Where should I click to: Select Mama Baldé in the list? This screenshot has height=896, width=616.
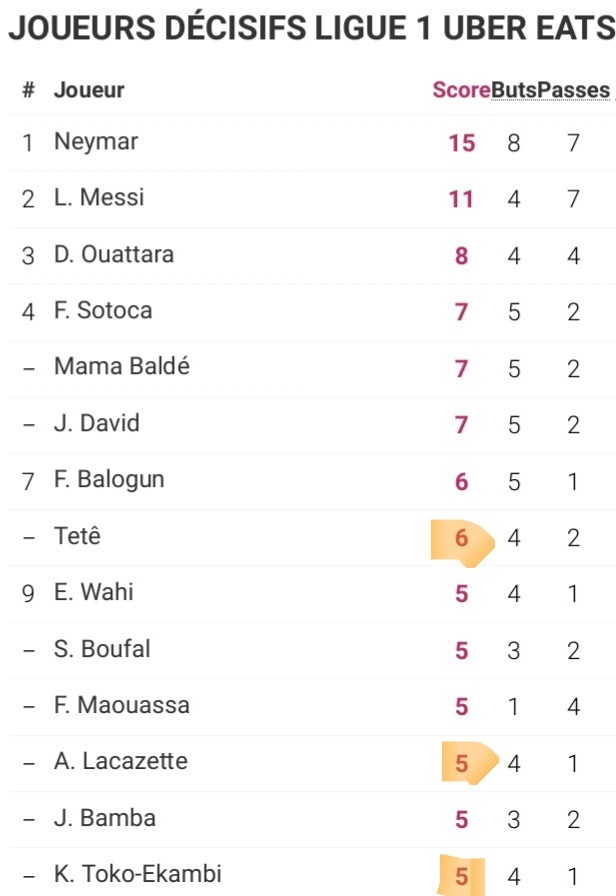[x=122, y=367]
